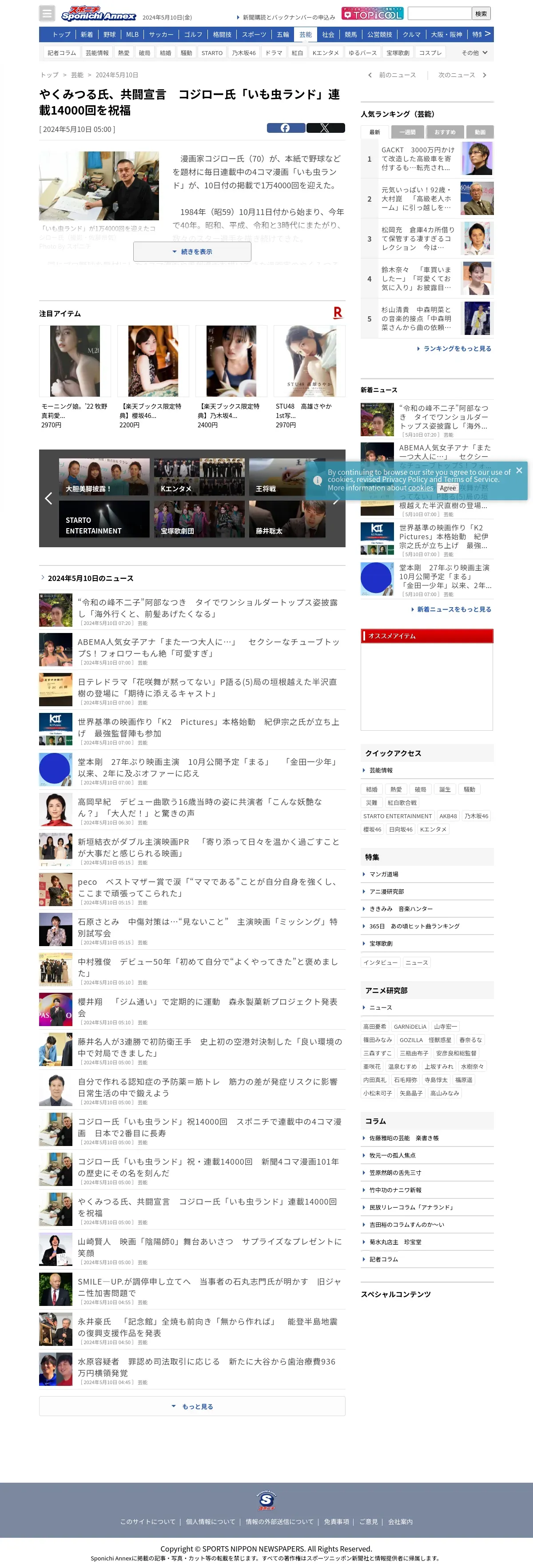Close the cookie notice
Image resolution: width=533 pixels, height=1568 pixels.
[519, 470]
